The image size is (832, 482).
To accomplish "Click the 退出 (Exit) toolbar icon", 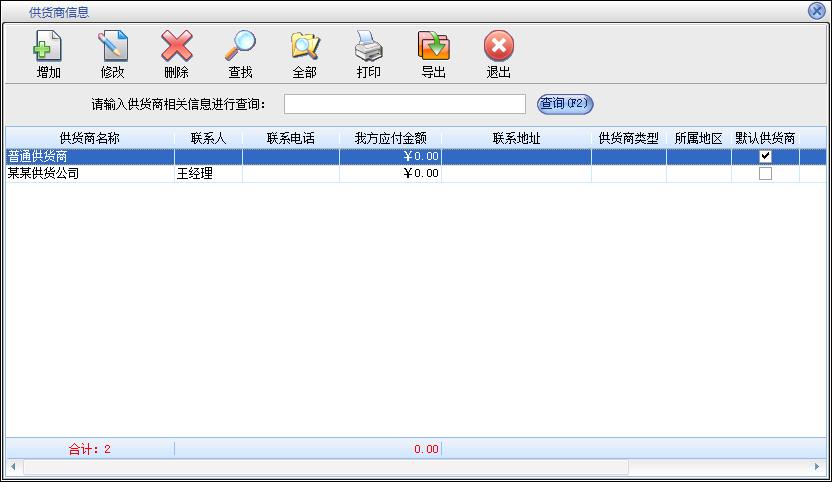I will [498, 47].
